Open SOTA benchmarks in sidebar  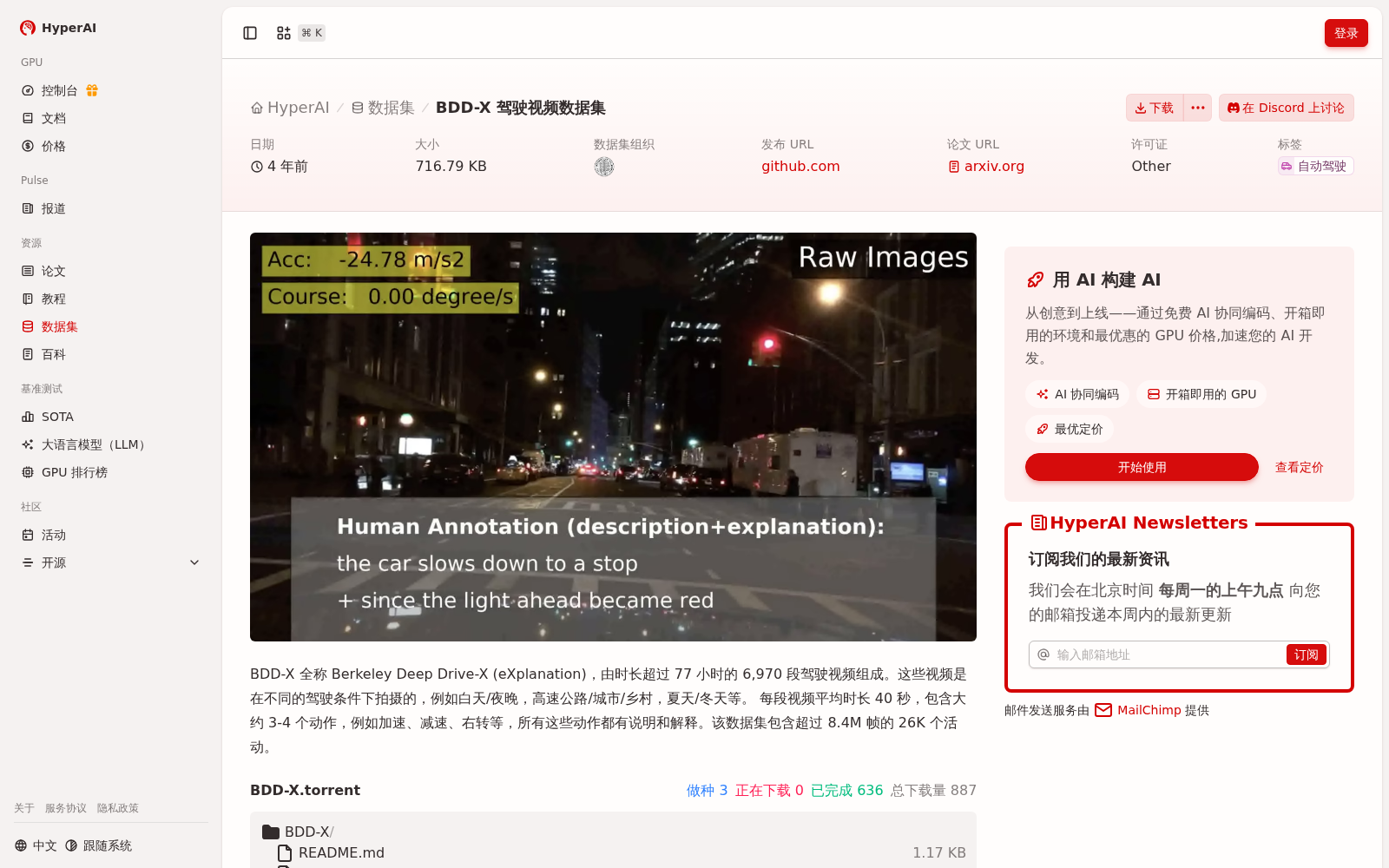111,417
